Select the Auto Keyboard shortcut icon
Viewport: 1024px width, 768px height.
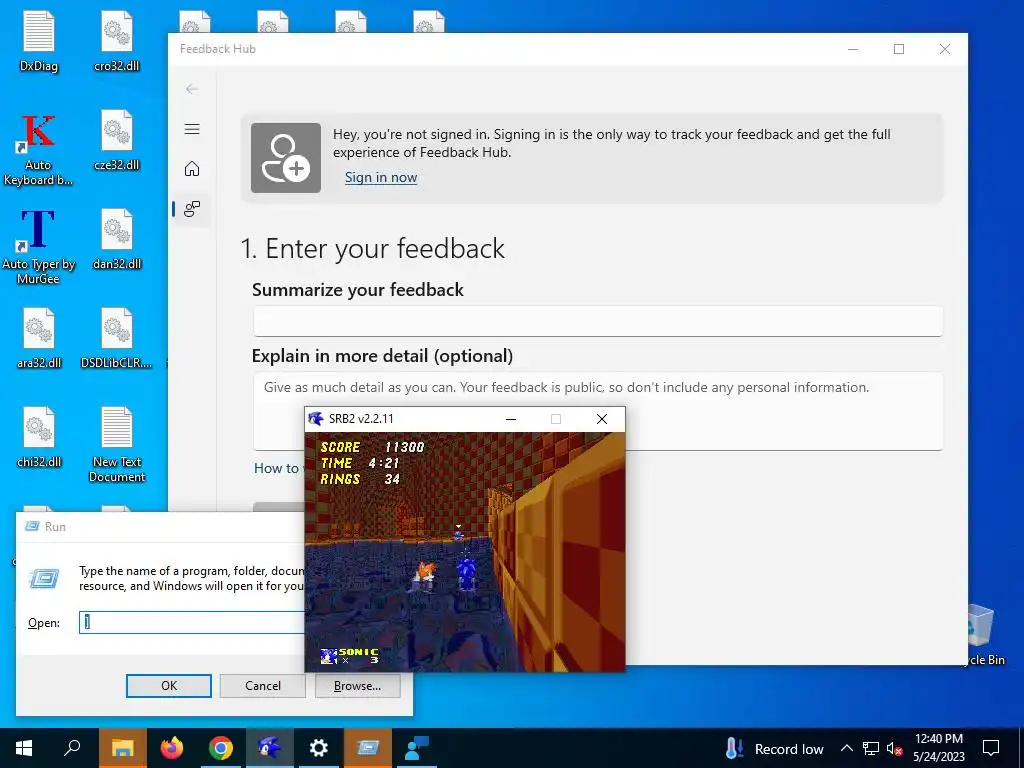pos(38,150)
